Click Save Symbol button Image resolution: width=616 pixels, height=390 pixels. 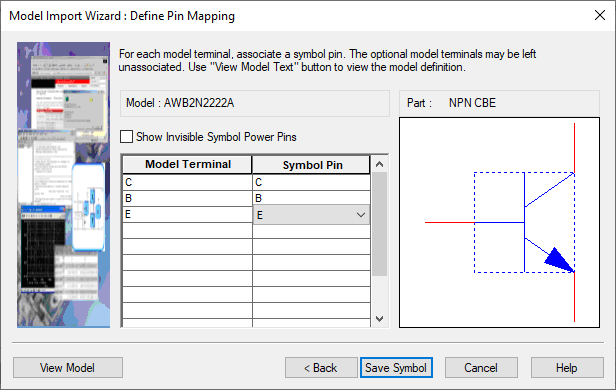396,368
